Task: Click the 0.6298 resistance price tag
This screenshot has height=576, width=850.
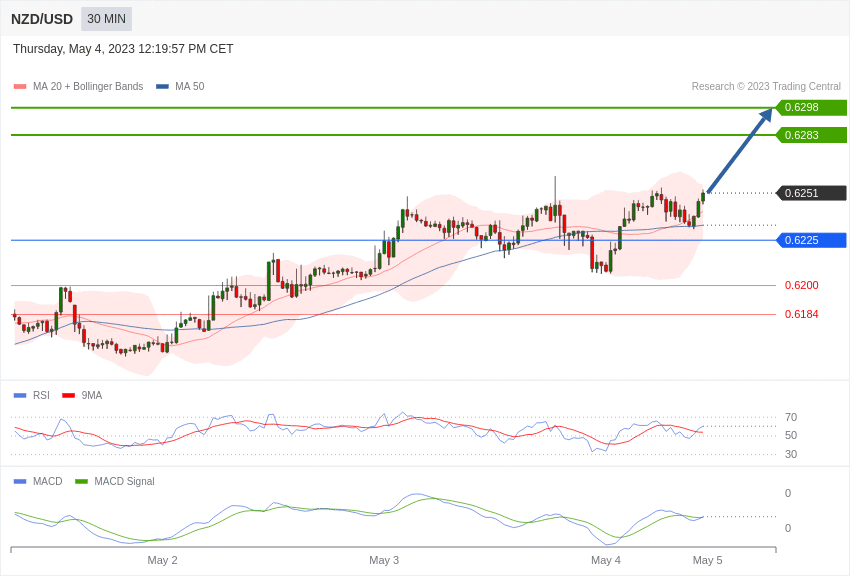Action: (812, 107)
